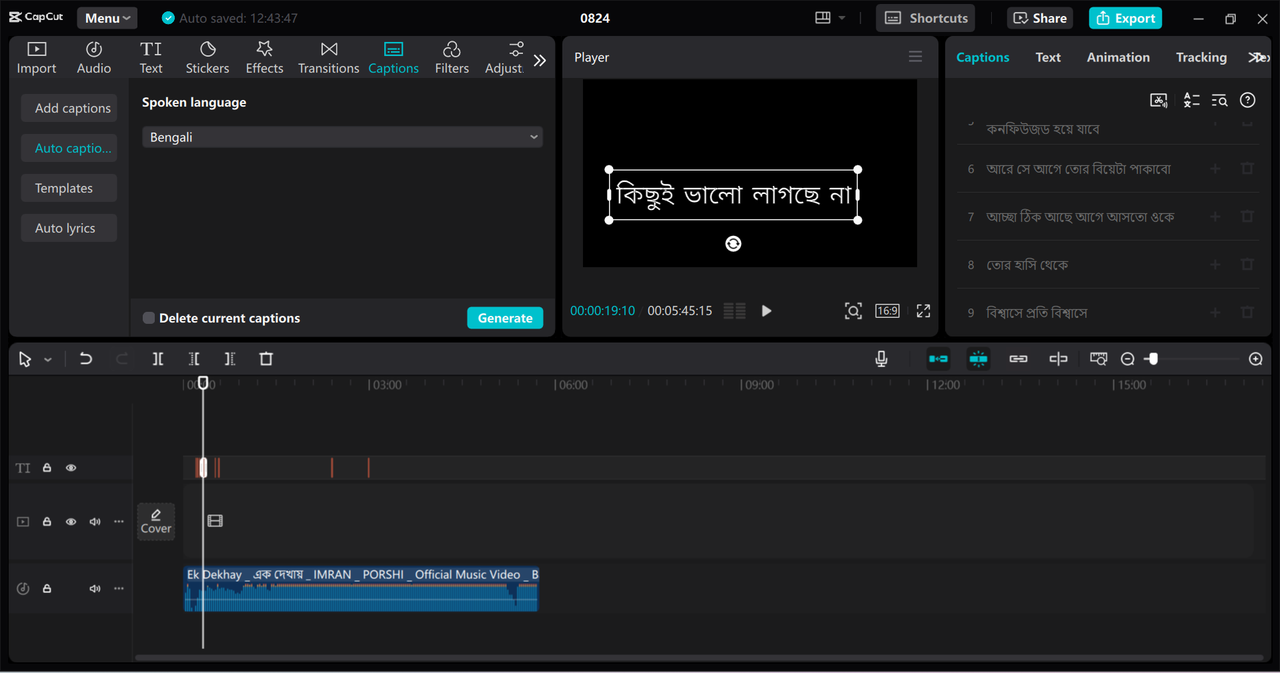Click the player quality grid icon

(734, 311)
